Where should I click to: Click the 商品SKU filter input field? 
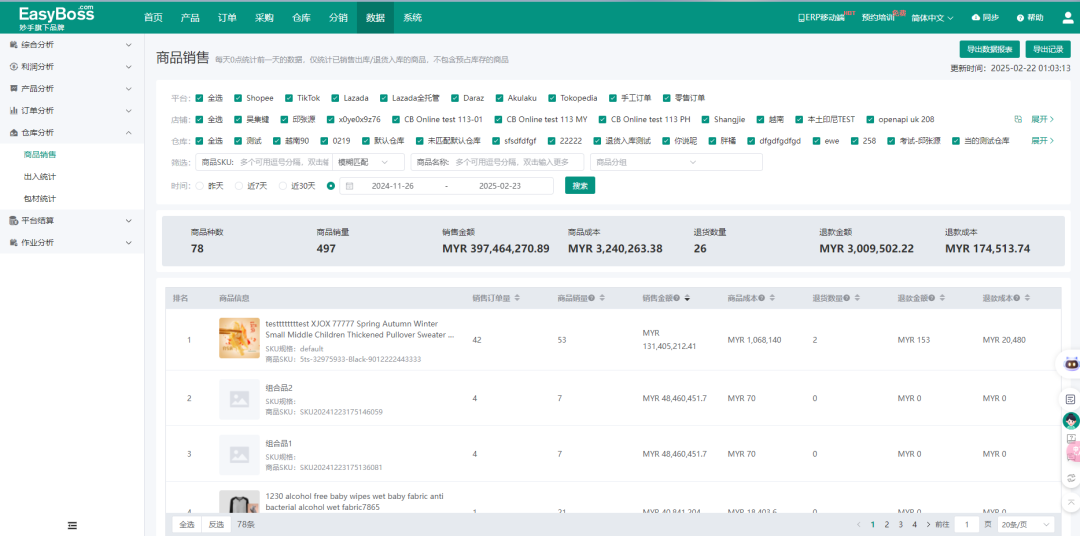coord(264,162)
